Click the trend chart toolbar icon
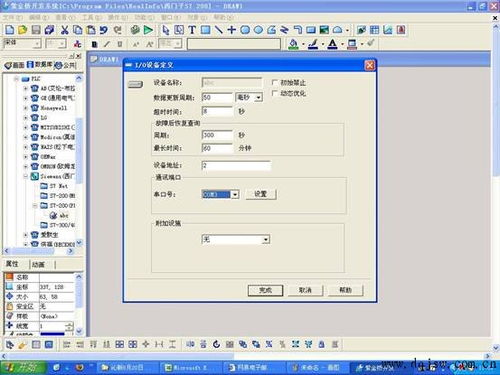 click(x=388, y=30)
